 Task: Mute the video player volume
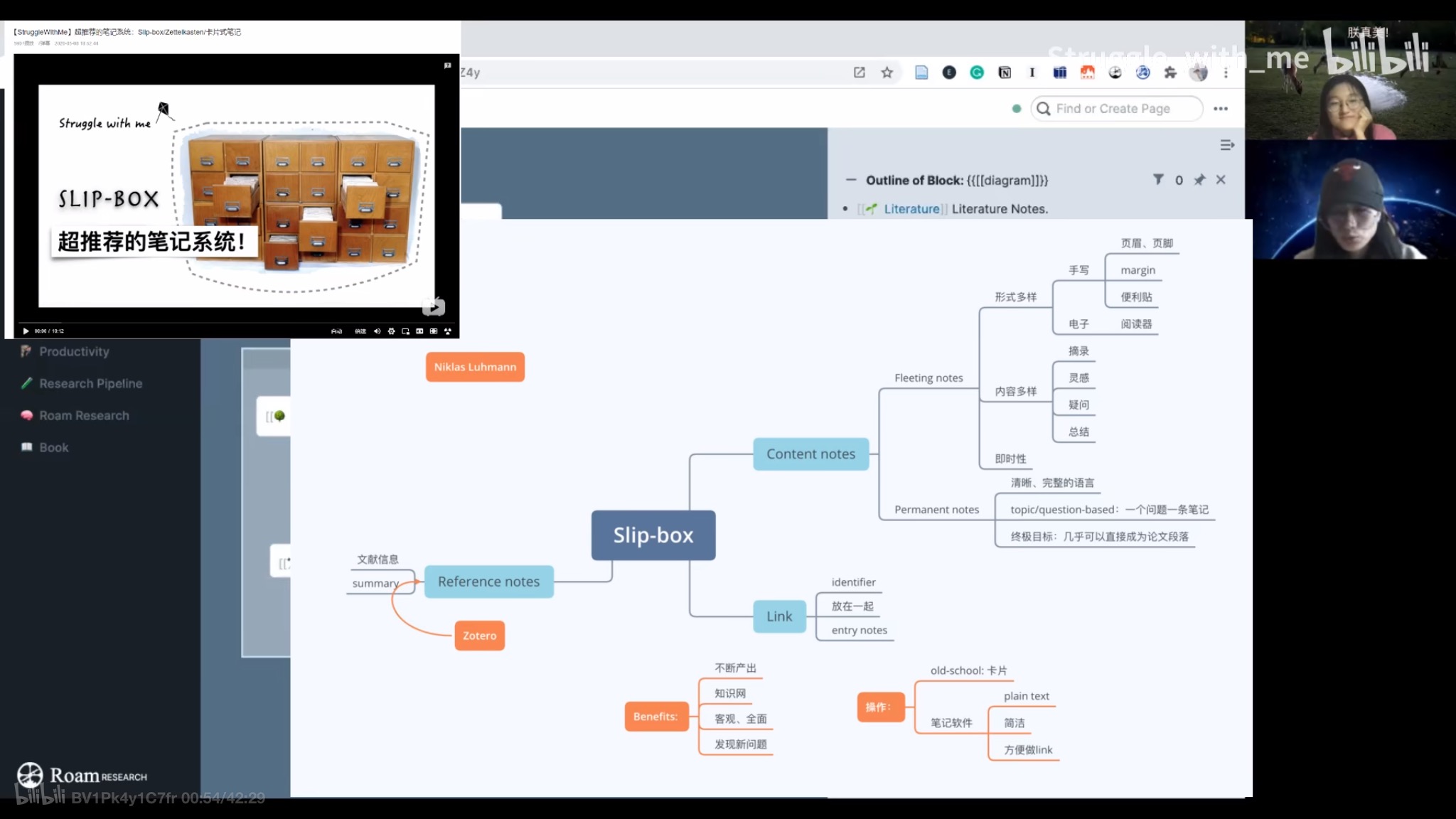pyautogui.click(x=377, y=331)
